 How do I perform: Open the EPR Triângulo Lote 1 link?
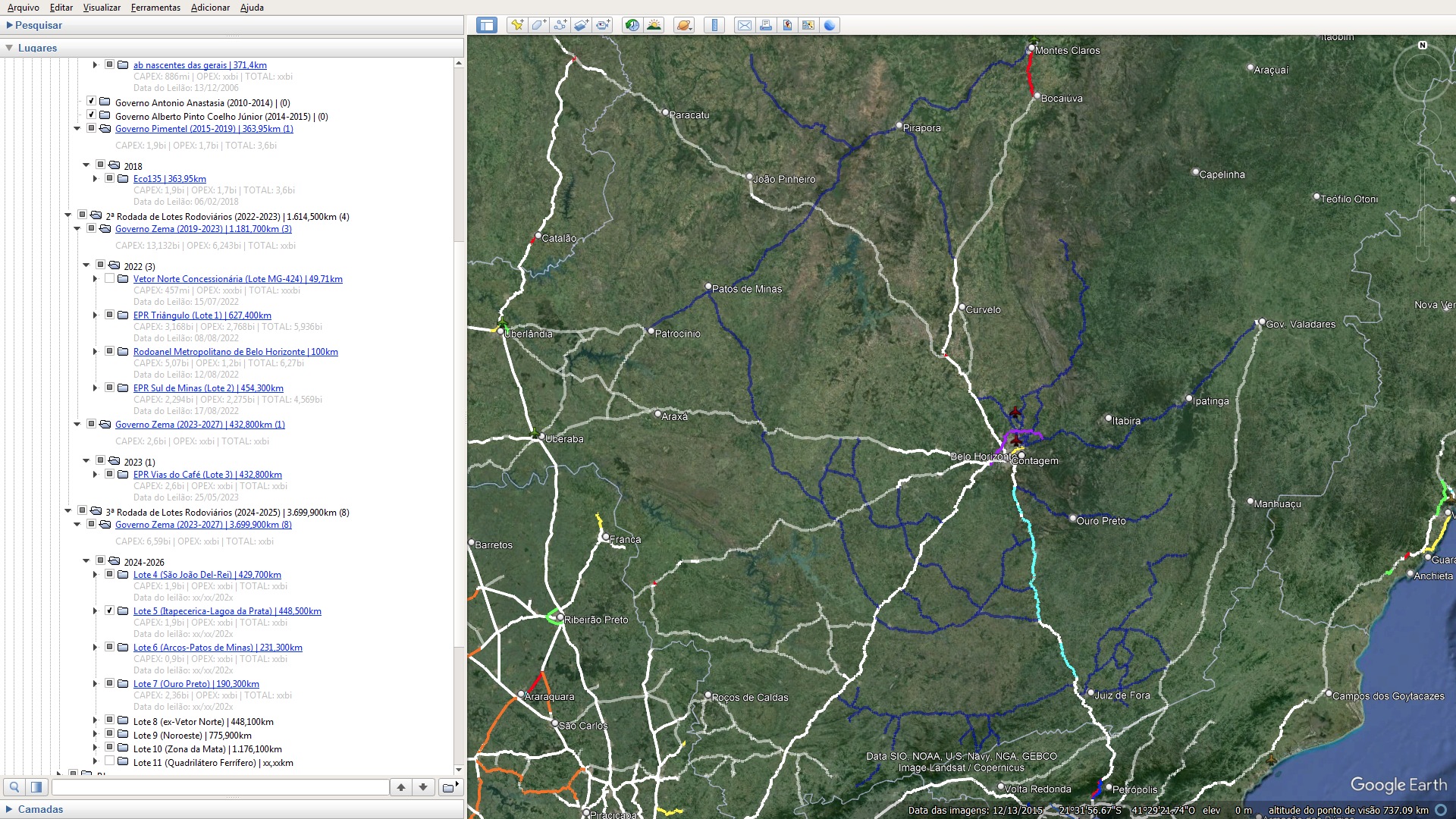coord(202,315)
